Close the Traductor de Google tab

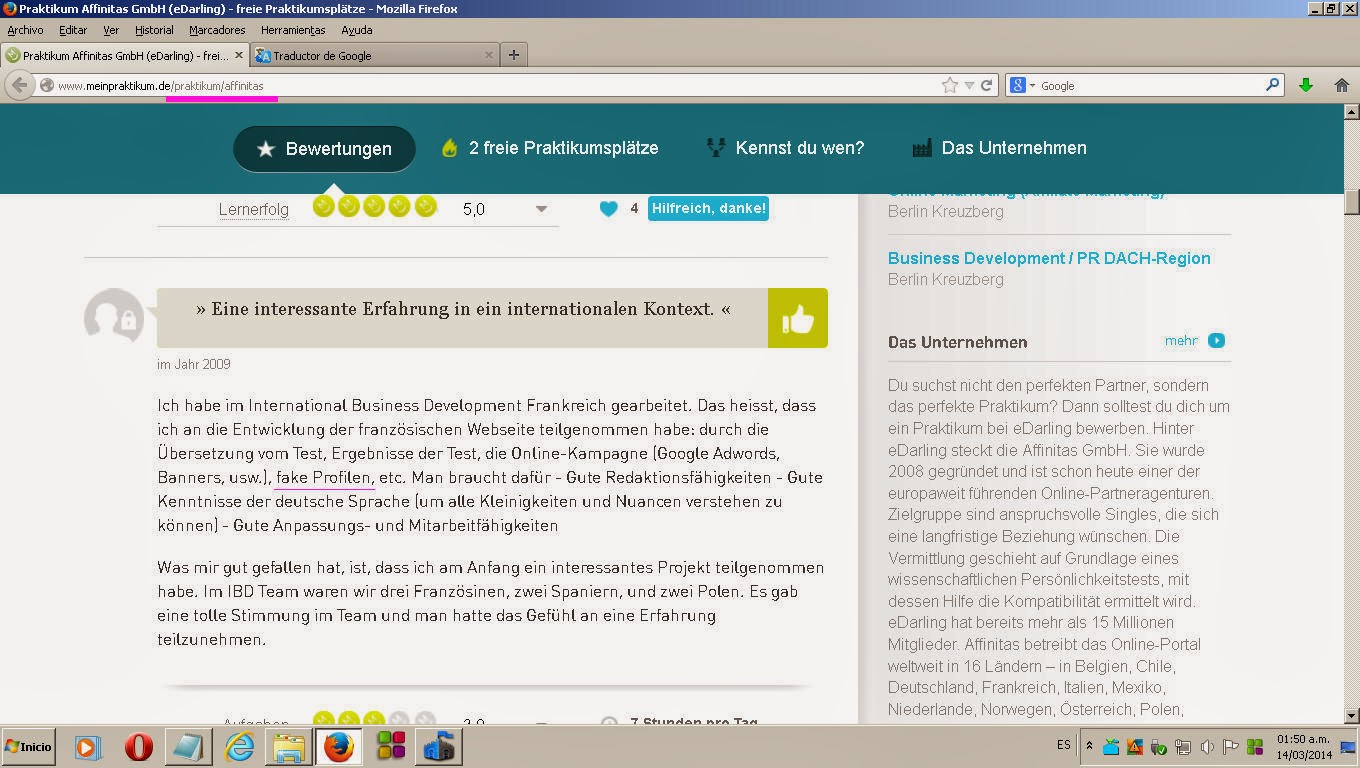(x=488, y=55)
